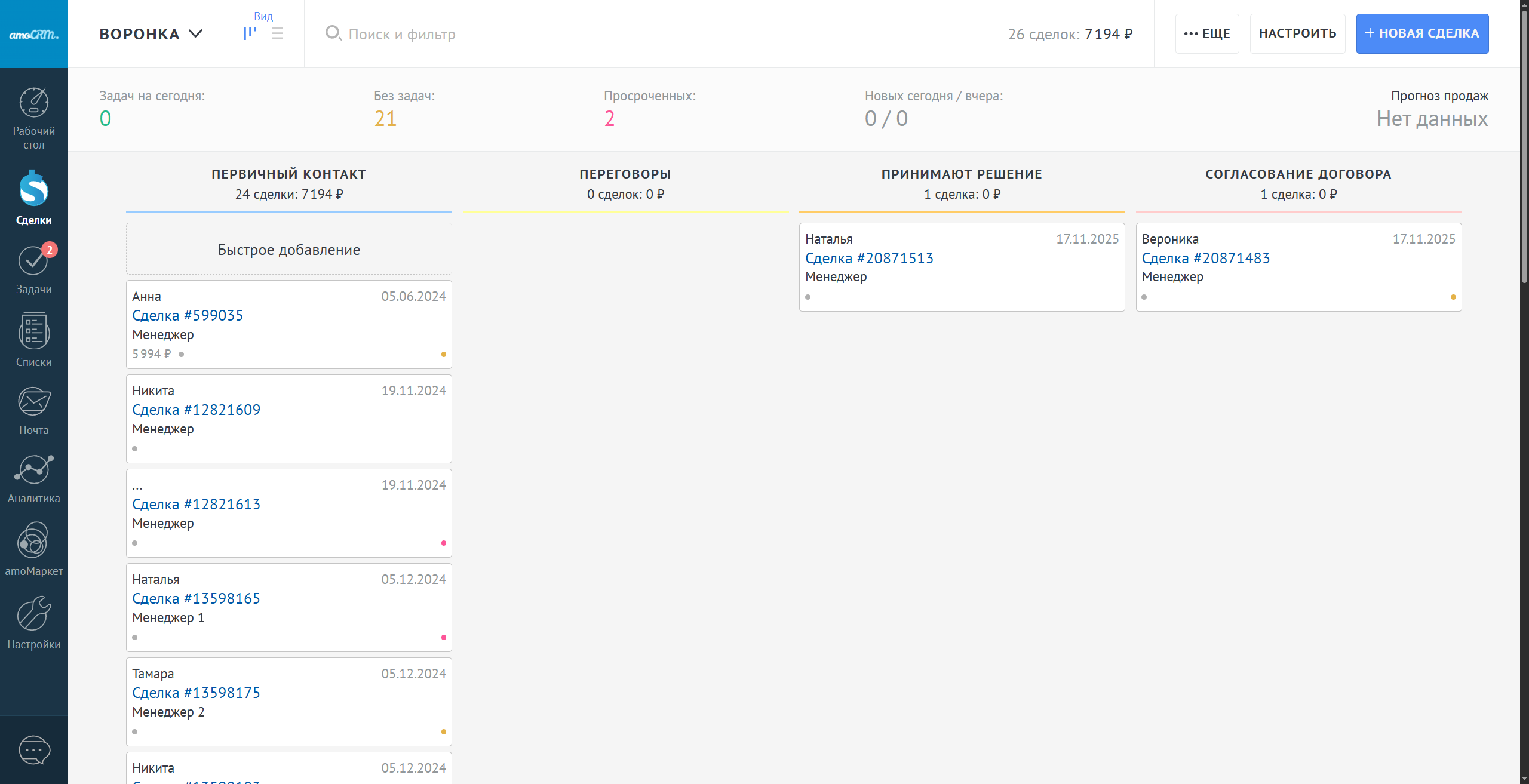This screenshot has height=784, width=1529.
Task: Focus the Поиск и фильтр search field
Action: click(402, 34)
